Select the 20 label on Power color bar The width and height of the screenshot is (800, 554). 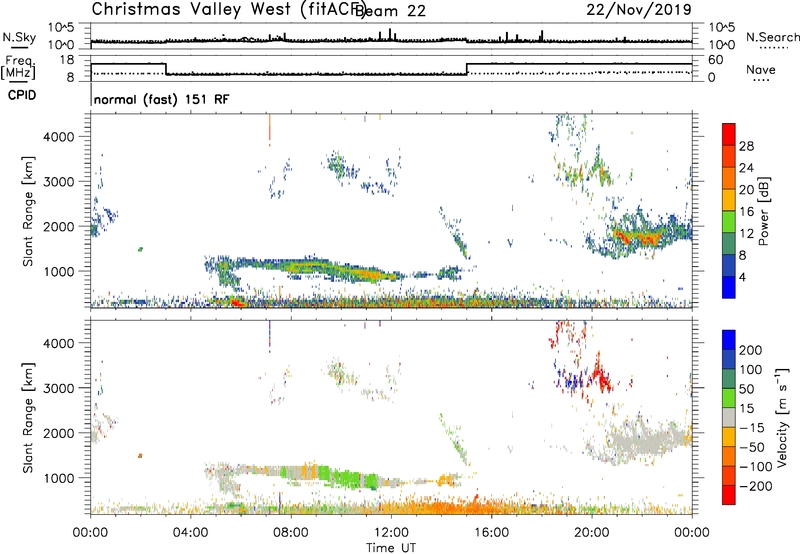[x=746, y=190]
